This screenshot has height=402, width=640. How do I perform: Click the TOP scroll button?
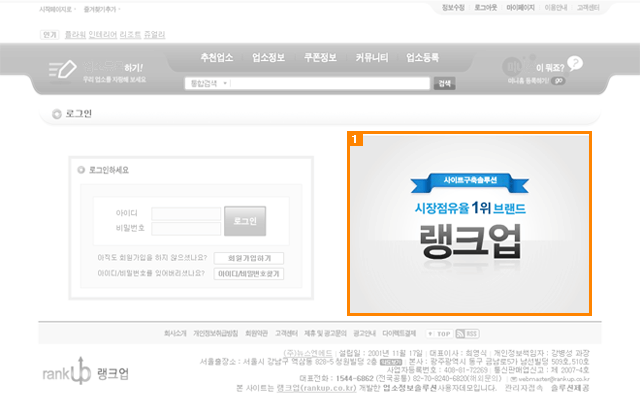pyautogui.click(x=440, y=334)
